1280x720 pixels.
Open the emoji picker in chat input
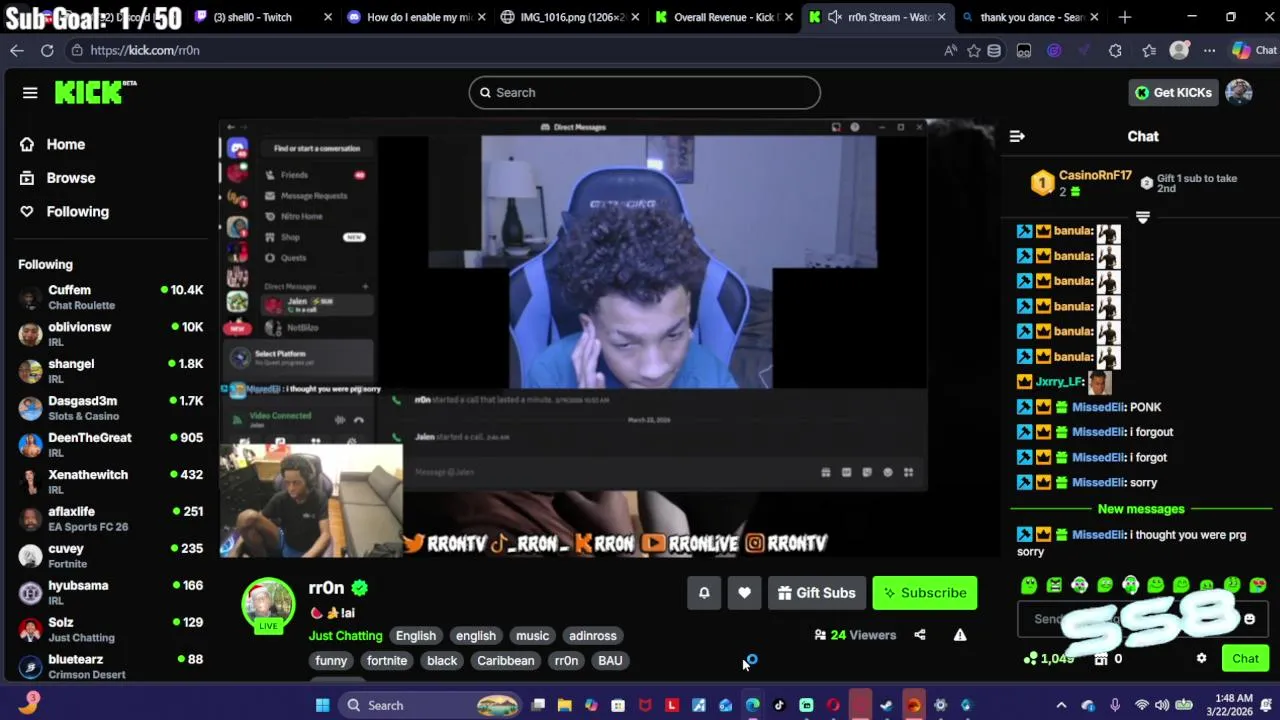(1249, 619)
